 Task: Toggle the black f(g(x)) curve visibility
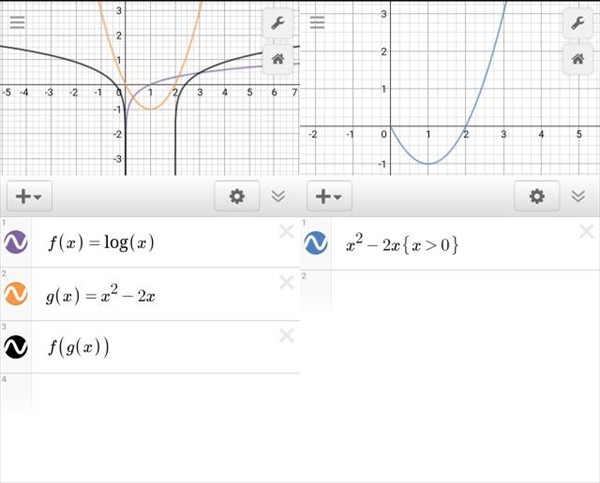click(x=16, y=347)
